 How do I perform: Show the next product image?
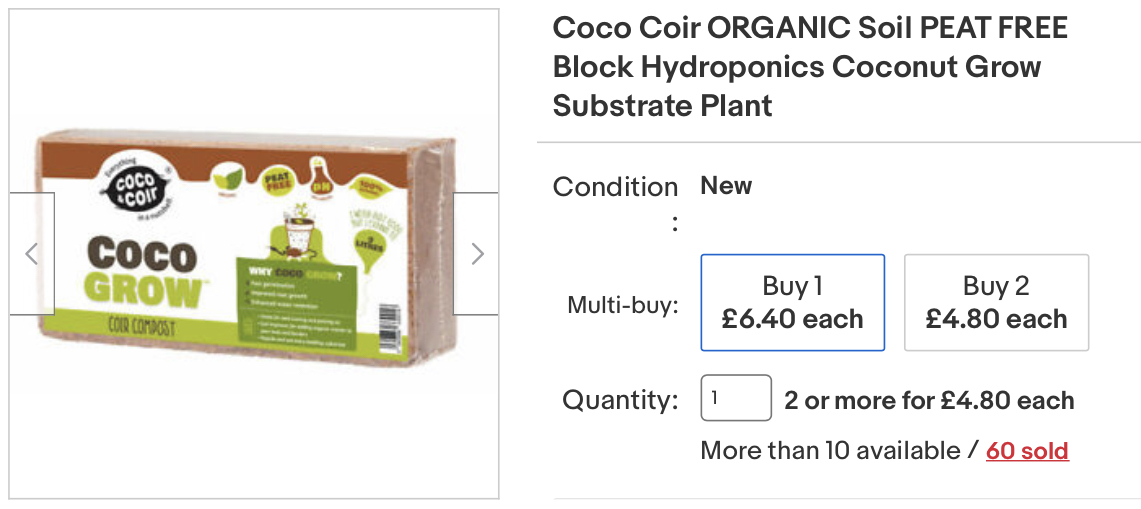476,254
